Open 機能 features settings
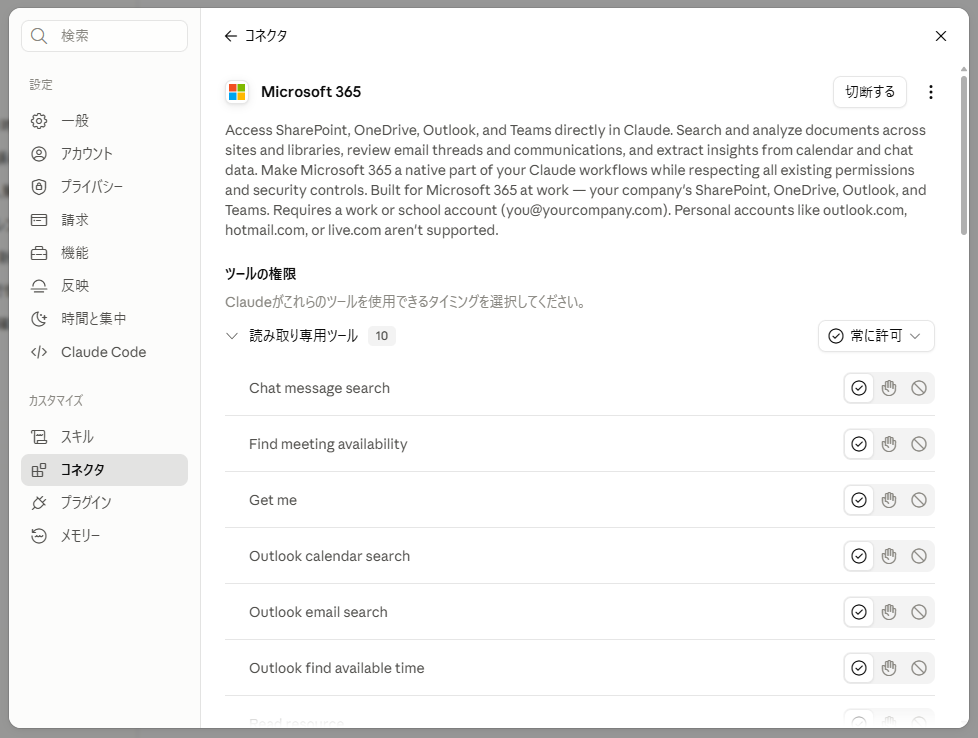 coord(104,253)
